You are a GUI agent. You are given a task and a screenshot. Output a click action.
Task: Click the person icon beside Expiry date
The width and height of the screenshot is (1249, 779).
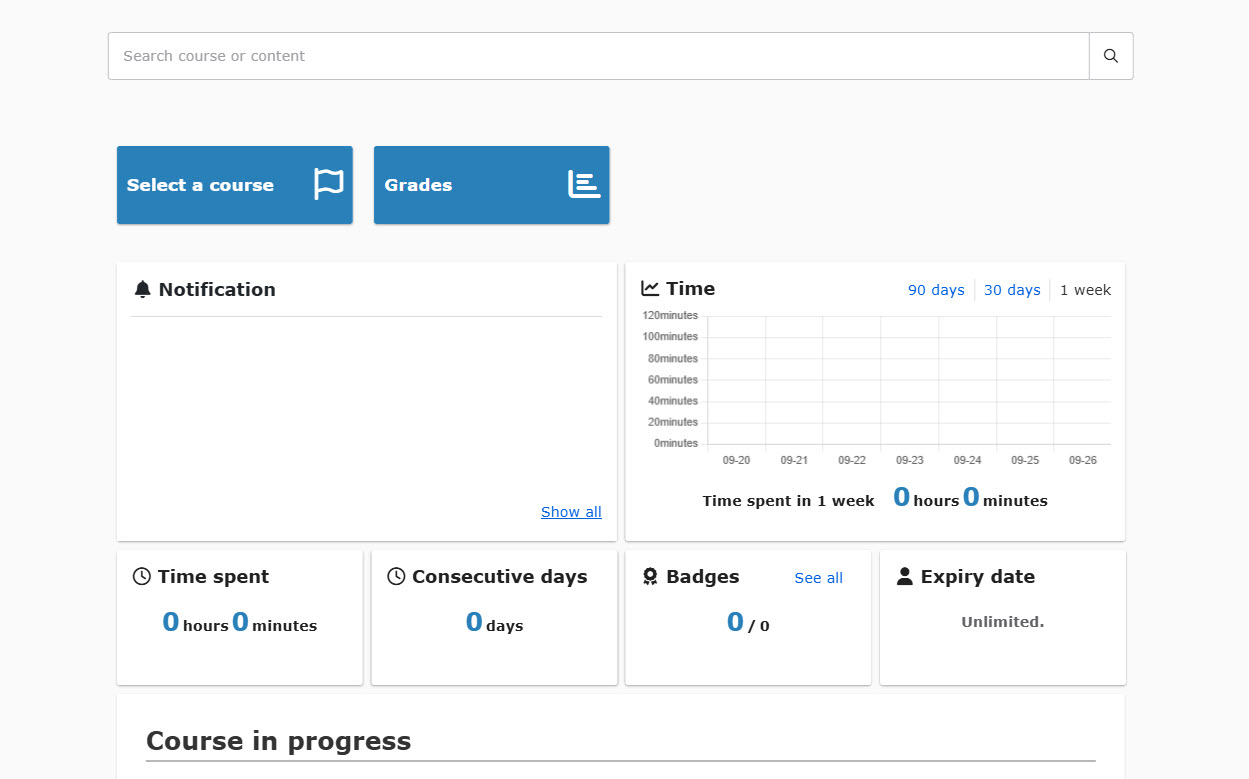pos(905,577)
